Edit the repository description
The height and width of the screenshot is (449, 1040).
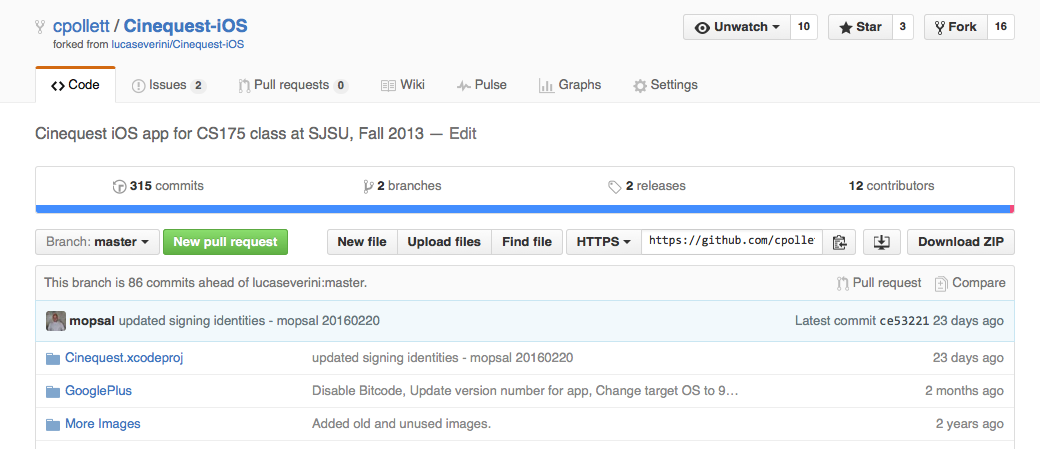click(463, 134)
